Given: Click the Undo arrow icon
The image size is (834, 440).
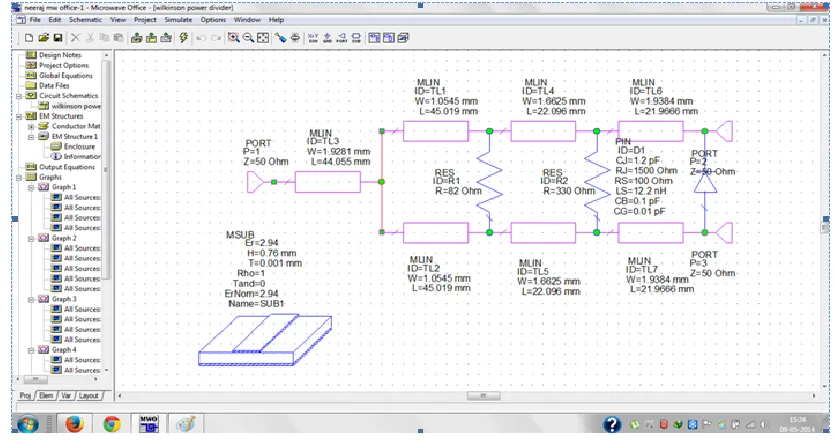Looking at the screenshot, I should (x=201, y=38).
